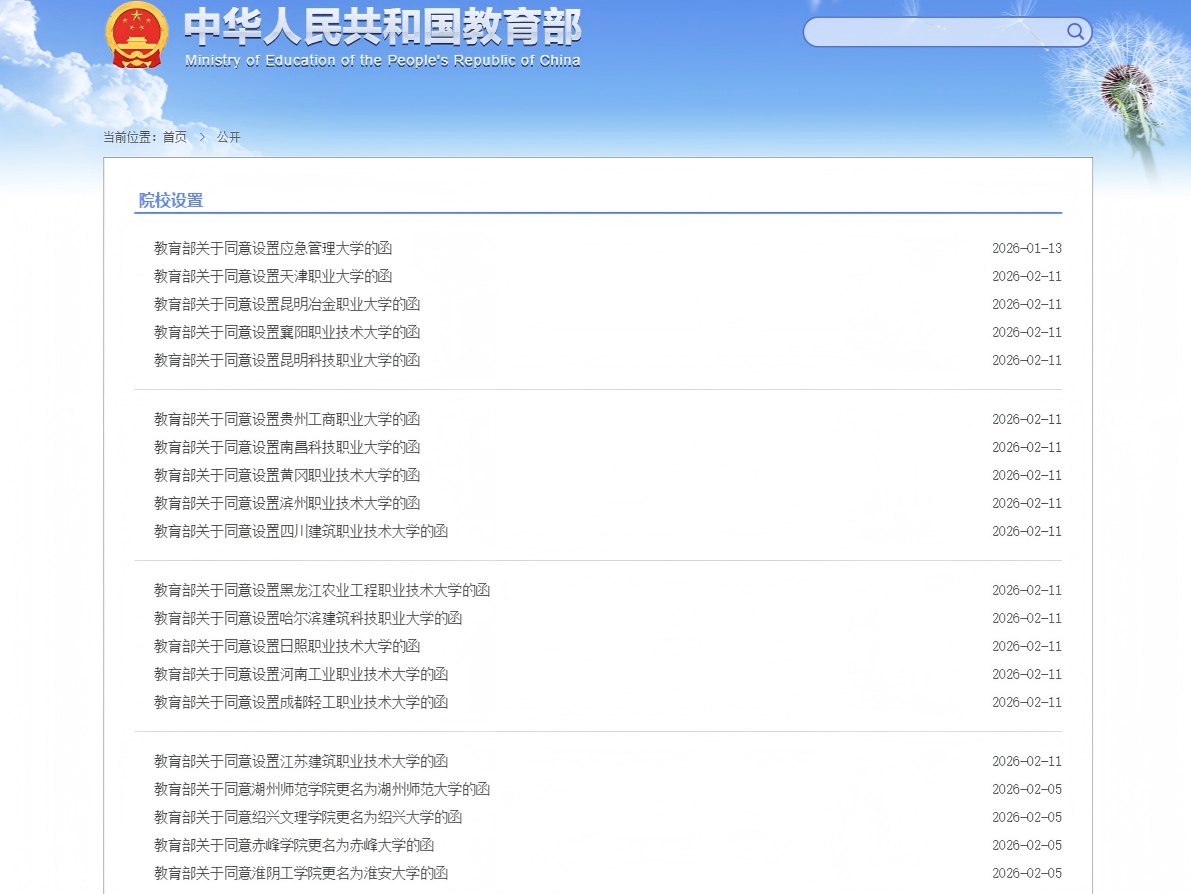The height and width of the screenshot is (894, 1191).
Task: Open 教育部关于同意淮阴工学院更名为淮安大学的函
Action: [294, 872]
